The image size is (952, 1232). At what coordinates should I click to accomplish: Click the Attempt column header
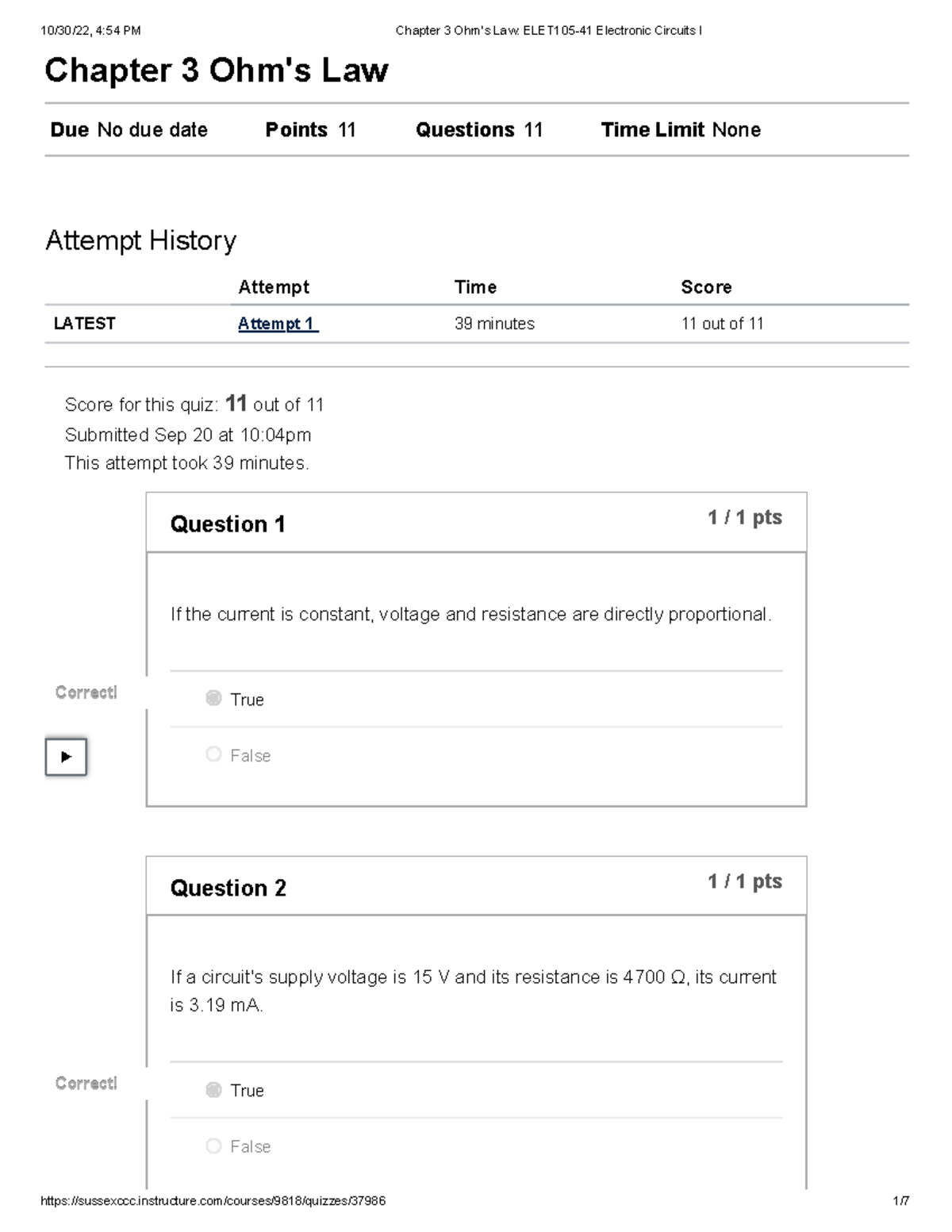coord(274,287)
